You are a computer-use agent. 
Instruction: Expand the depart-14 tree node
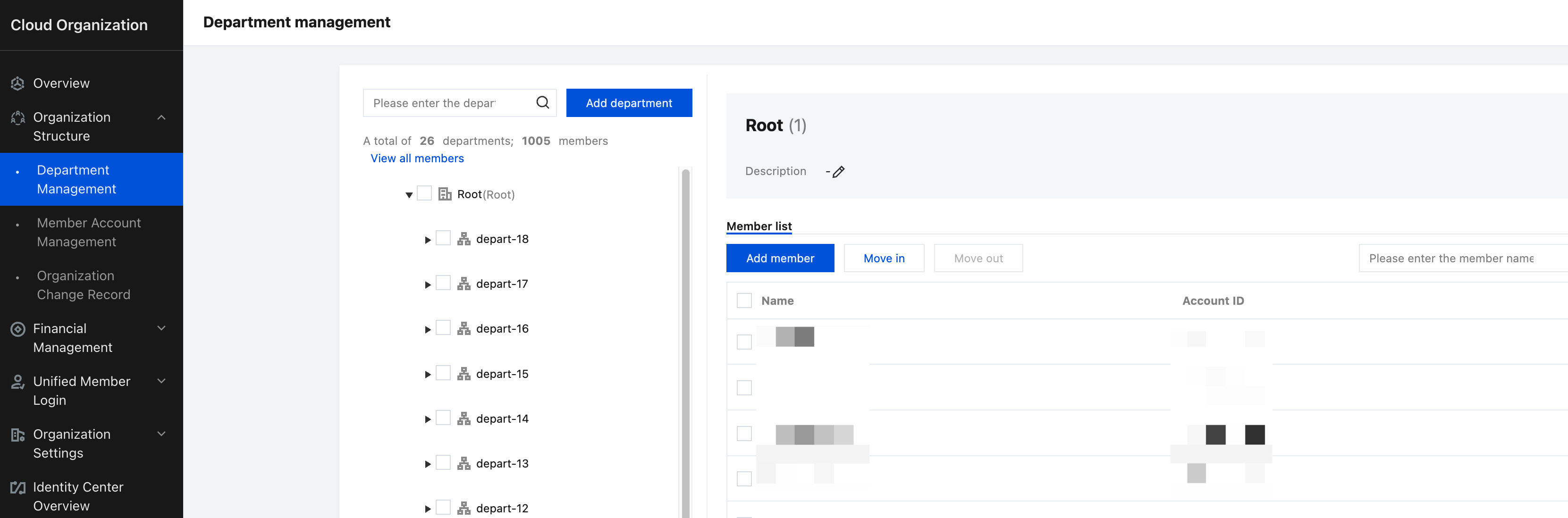click(428, 419)
